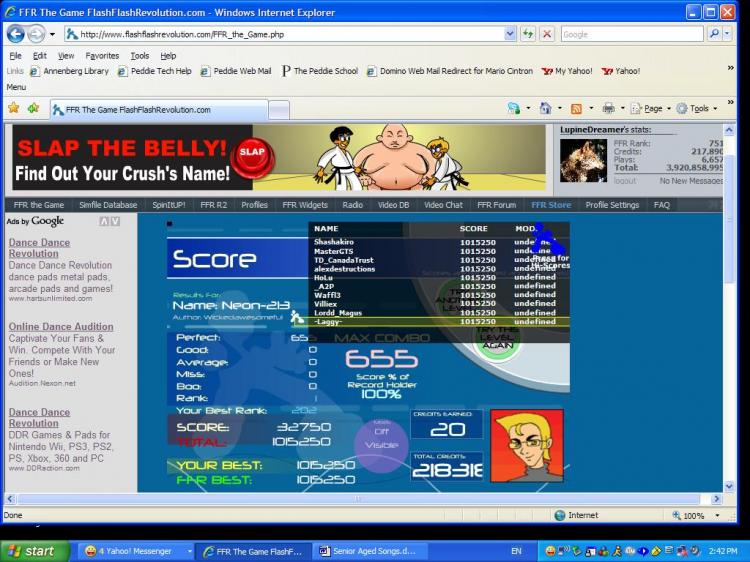Open the SpinItUP! nav item
Image resolution: width=750 pixels, height=562 pixels.
169,205
